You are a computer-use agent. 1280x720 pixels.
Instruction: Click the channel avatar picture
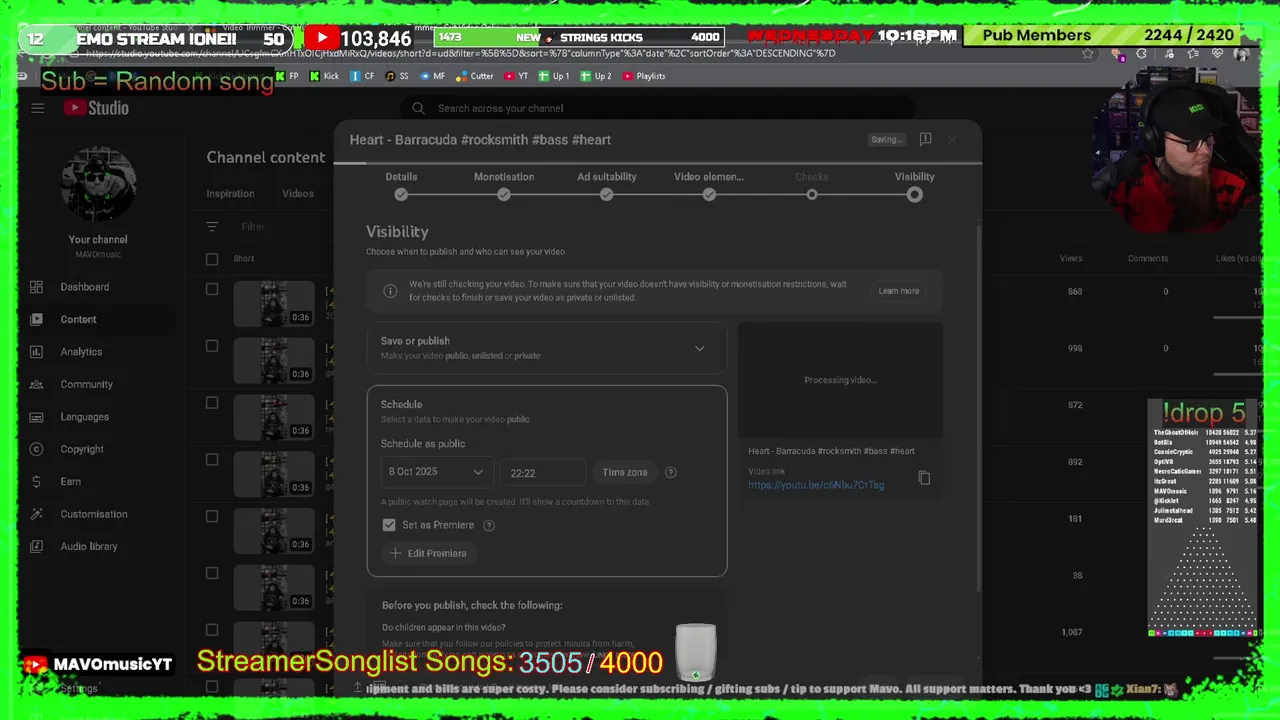coord(98,185)
